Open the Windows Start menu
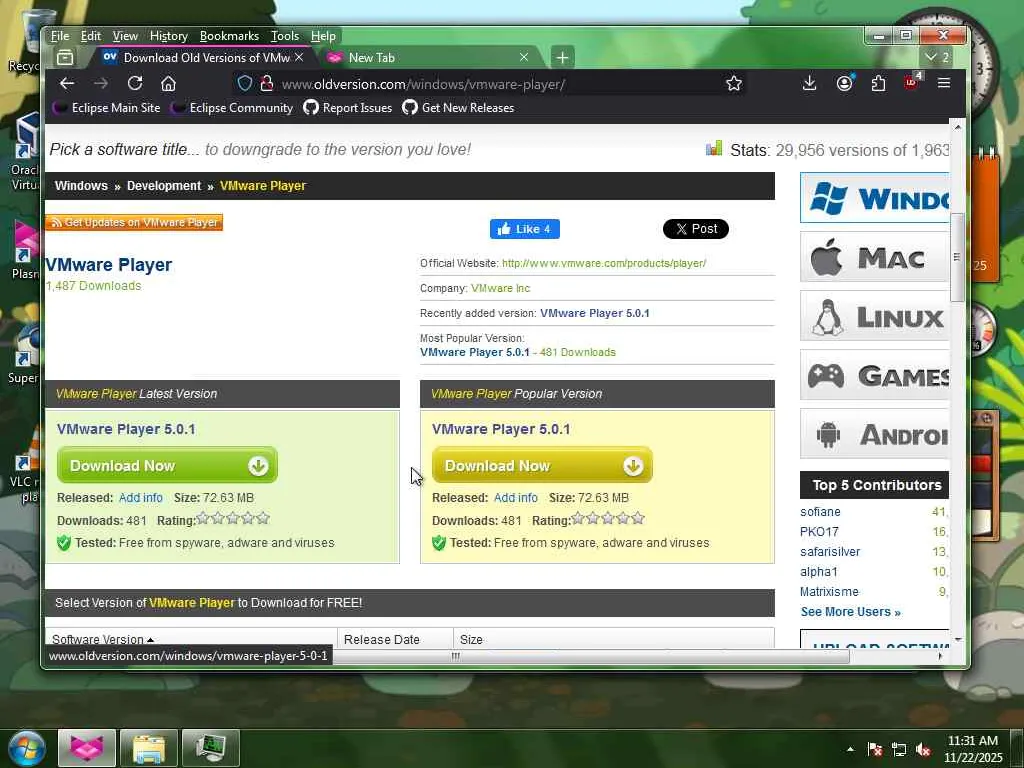The width and height of the screenshot is (1024, 768). (x=25, y=748)
